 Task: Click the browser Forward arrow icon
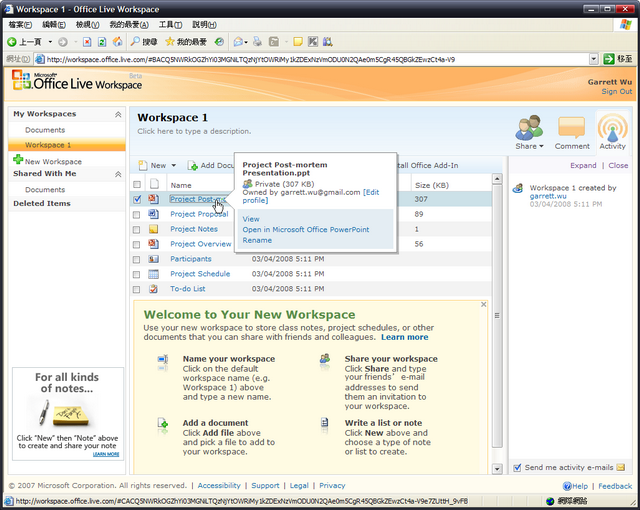coord(63,42)
